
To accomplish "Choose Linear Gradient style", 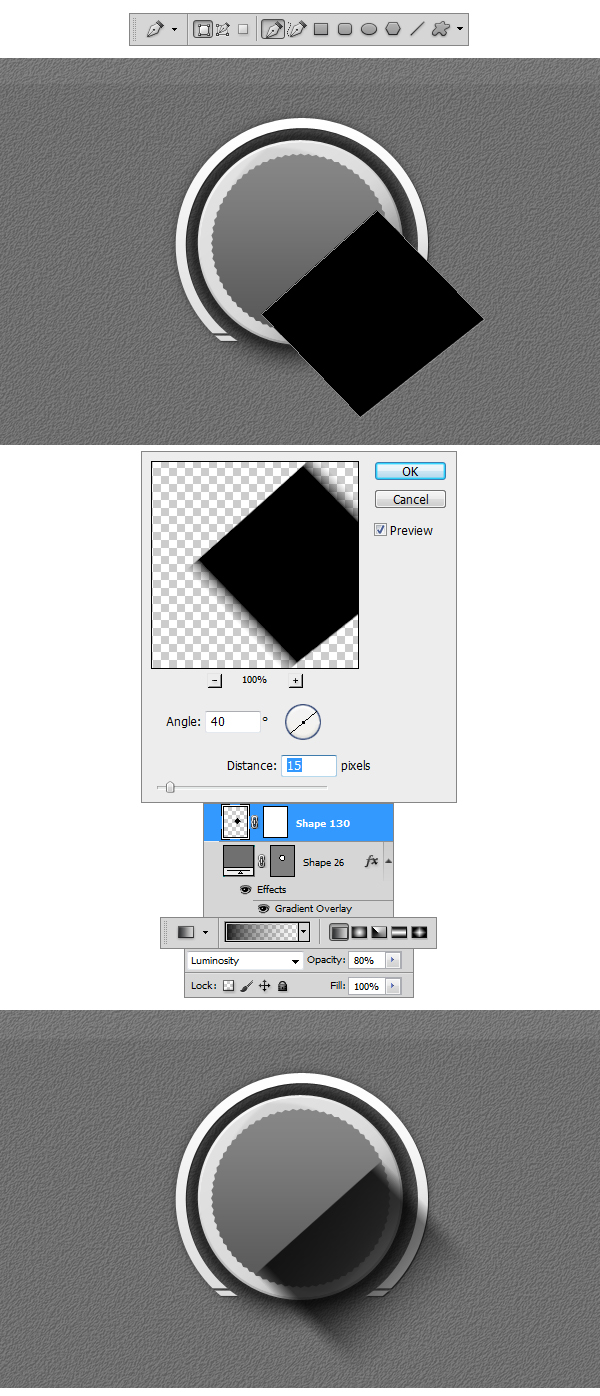I will (x=339, y=932).
